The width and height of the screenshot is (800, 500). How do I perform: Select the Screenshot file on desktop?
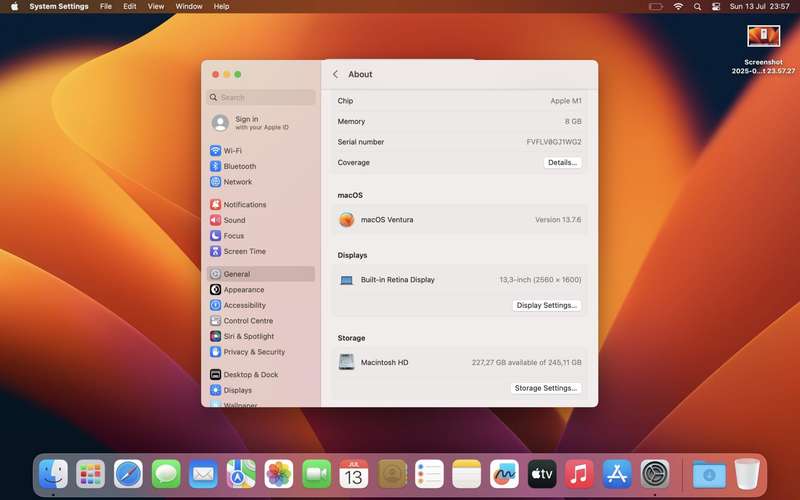(x=763, y=49)
